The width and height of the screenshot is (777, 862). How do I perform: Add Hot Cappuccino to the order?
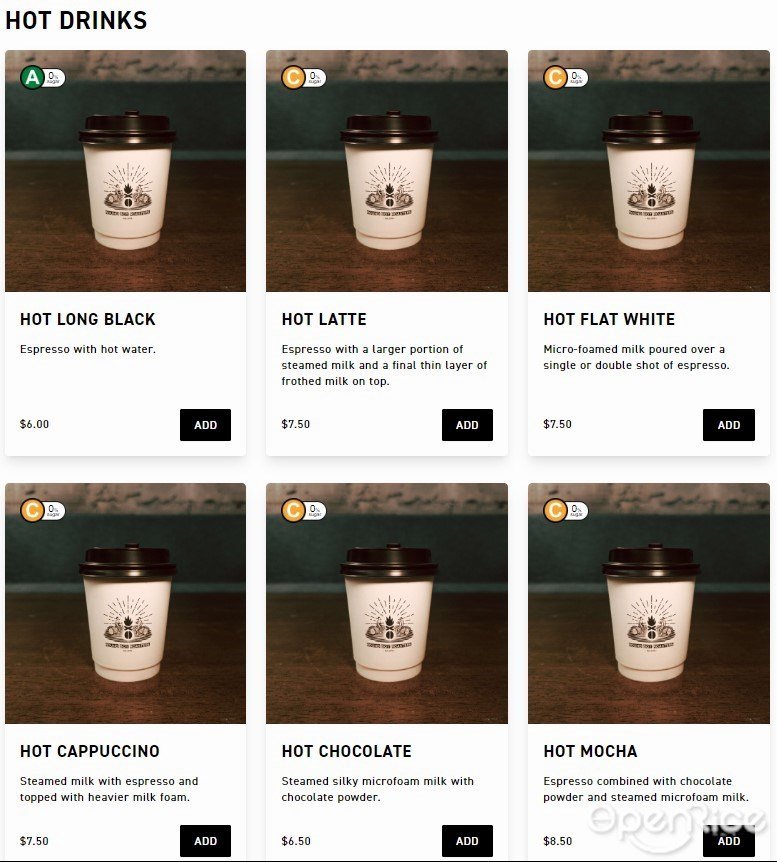point(205,841)
